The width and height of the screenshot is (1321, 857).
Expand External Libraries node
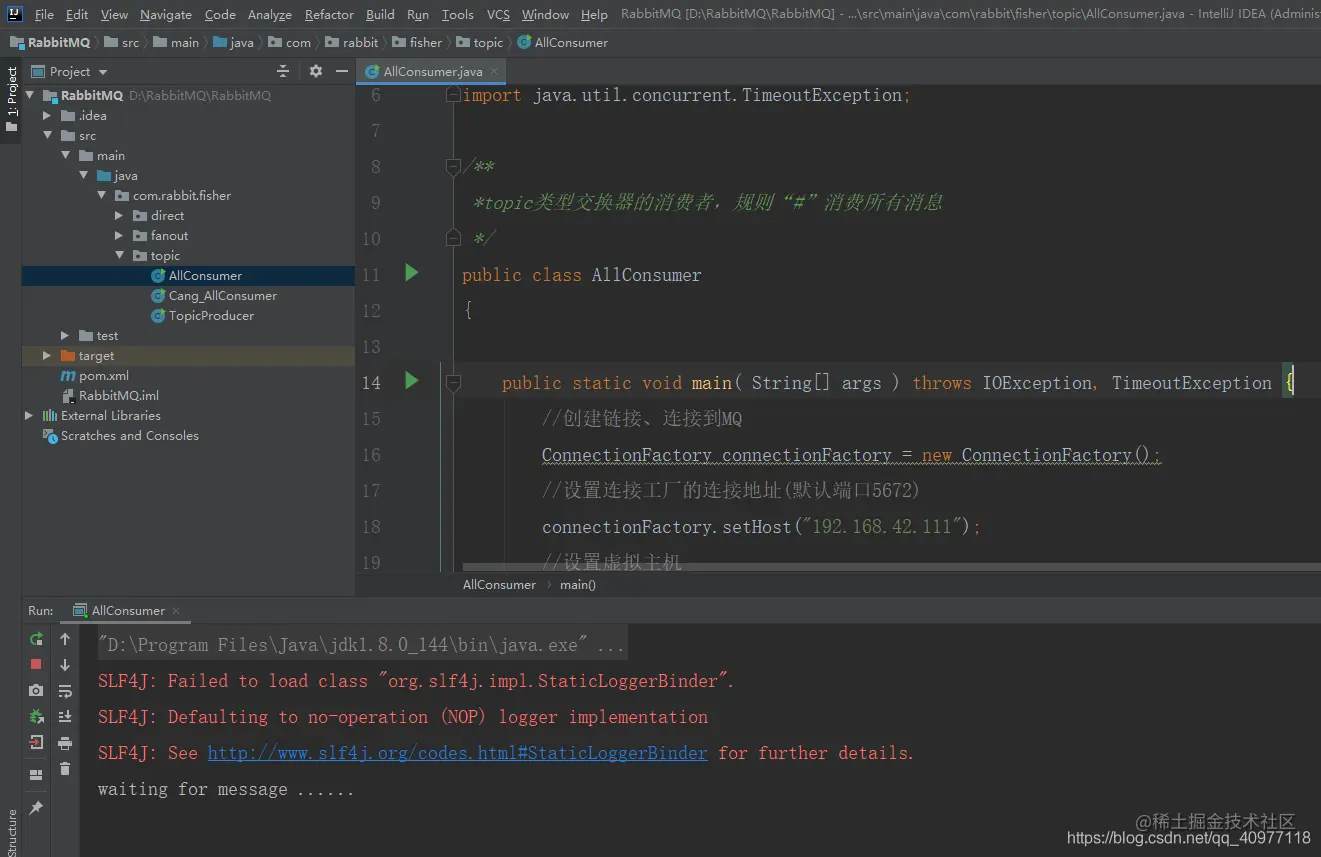tap(29, 415)
